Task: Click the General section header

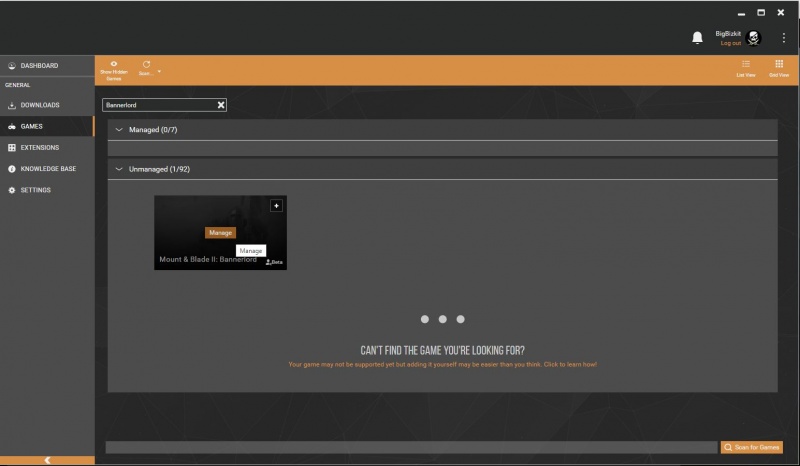Action: (18, 85)
